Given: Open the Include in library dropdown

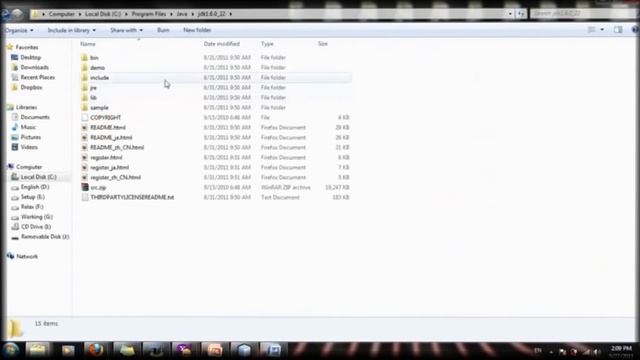Looking at the screenshot, I should click(72, 30).
